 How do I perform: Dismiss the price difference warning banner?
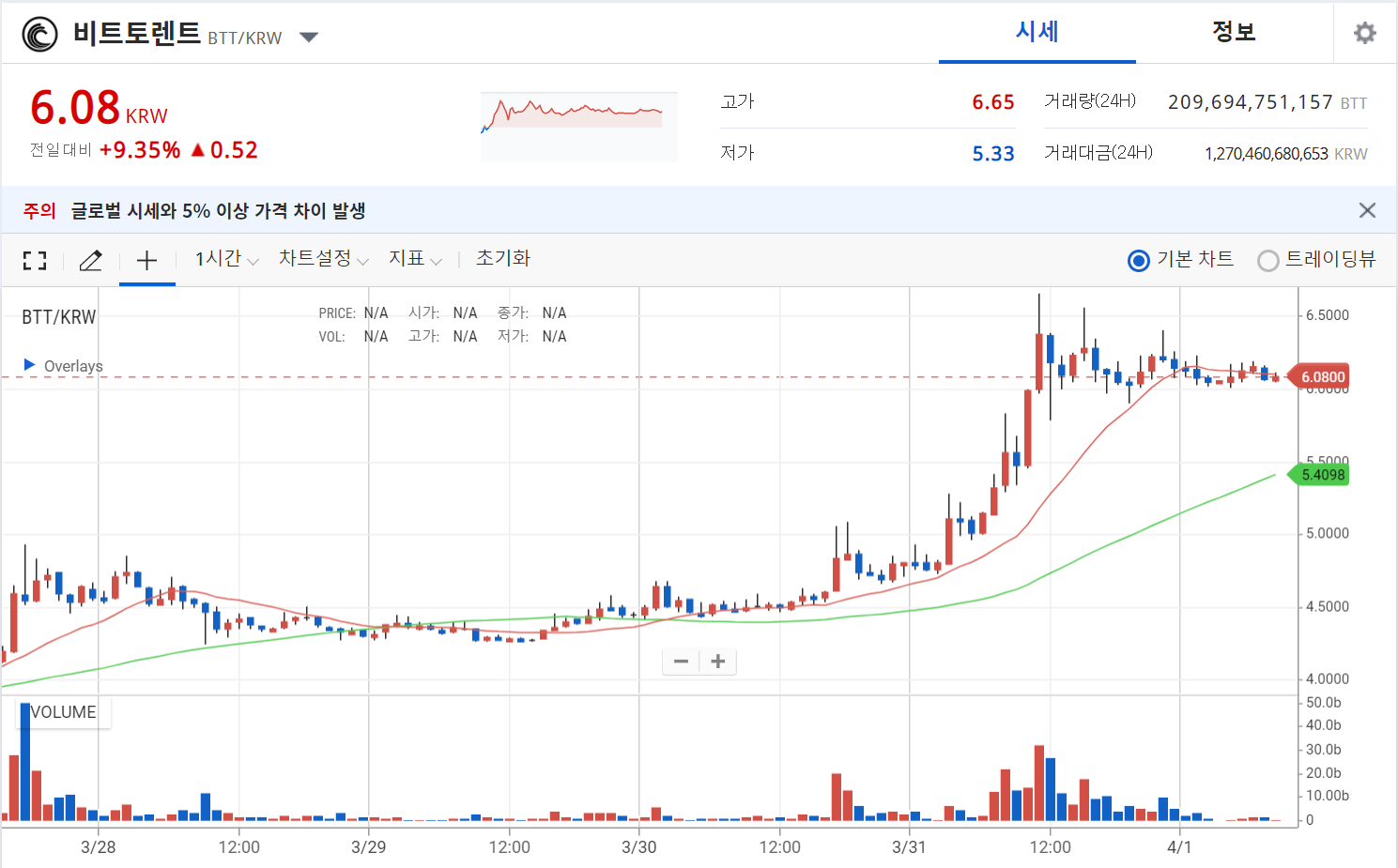click(x=1367, y=210)
